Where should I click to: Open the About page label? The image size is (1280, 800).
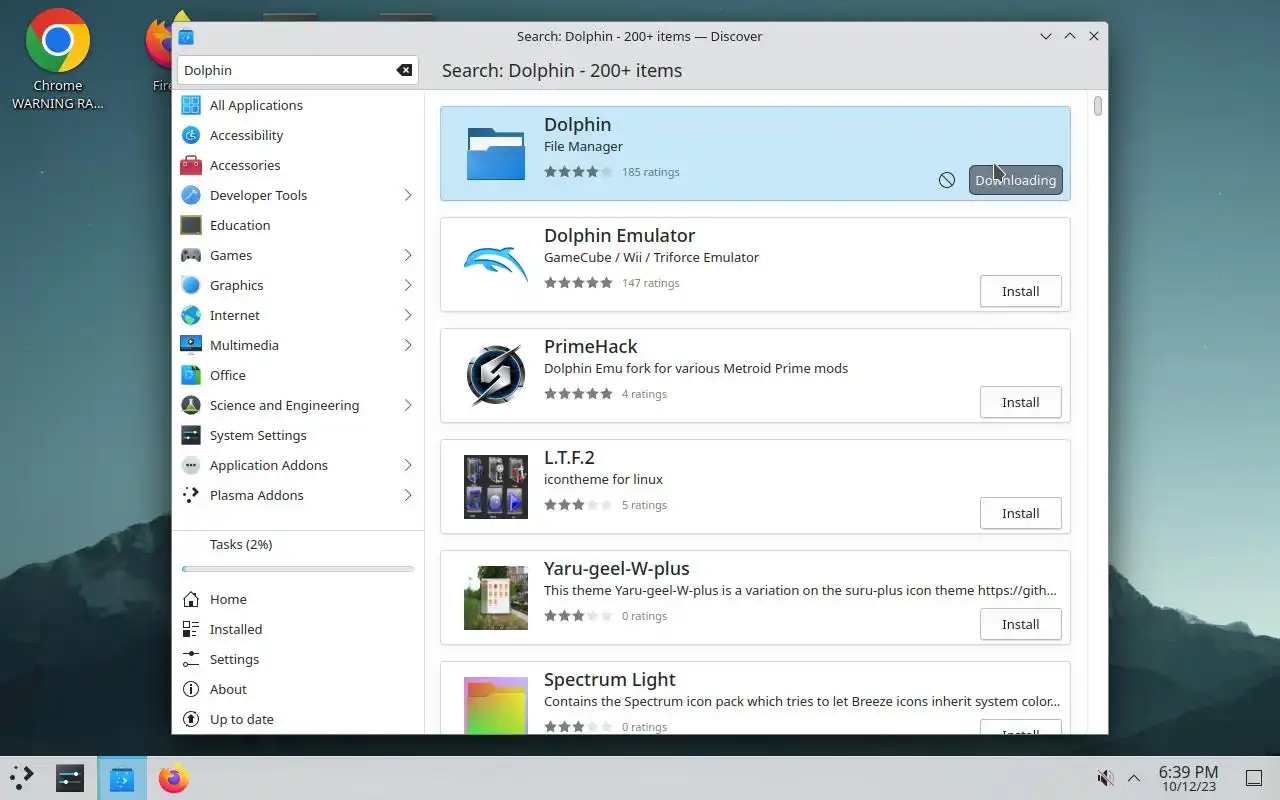(x=228, y=689)
